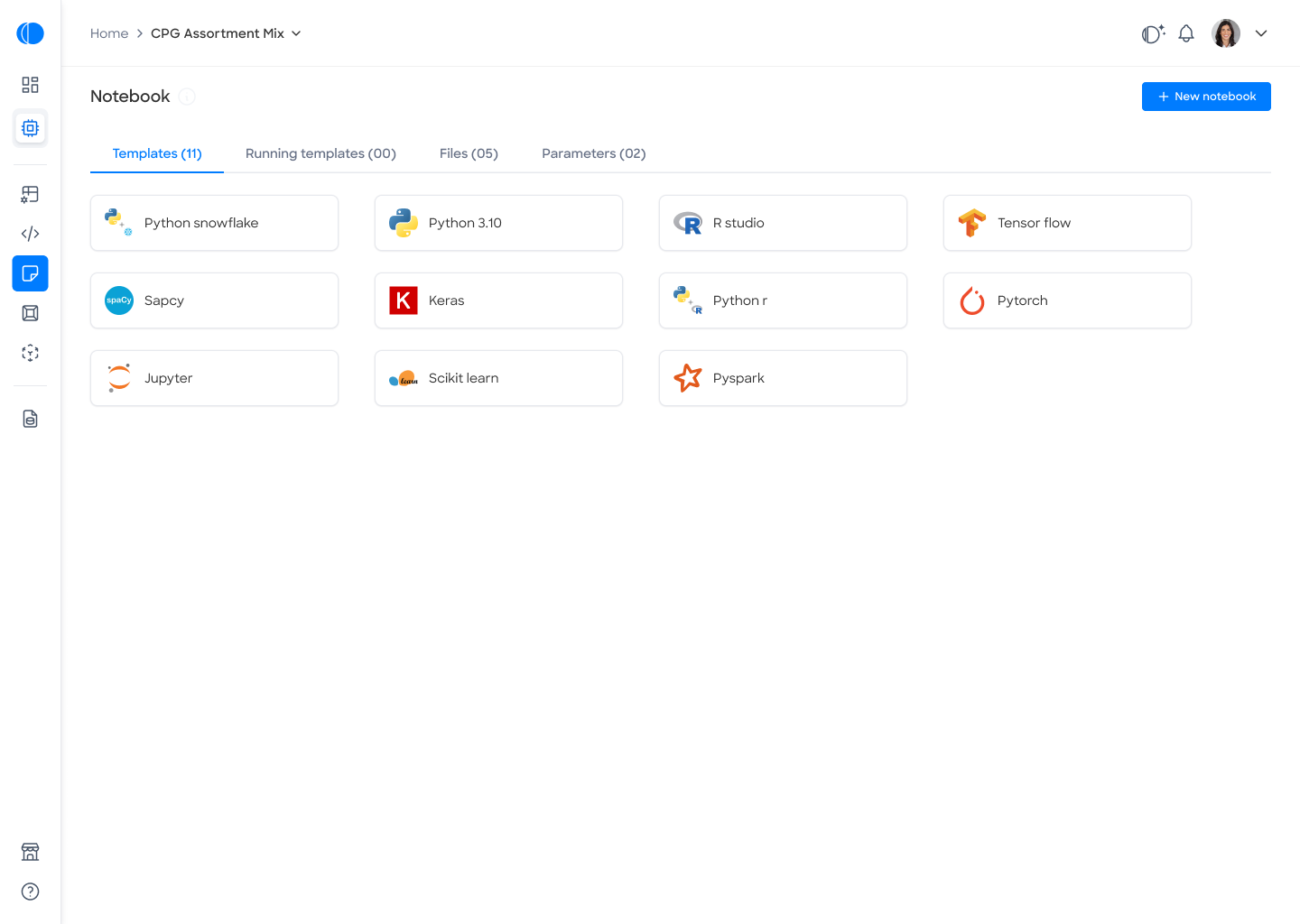Select the Python snowflake template card
Image resolution: width=1300 pixels, height=924 pixels.
coord(215,223)
